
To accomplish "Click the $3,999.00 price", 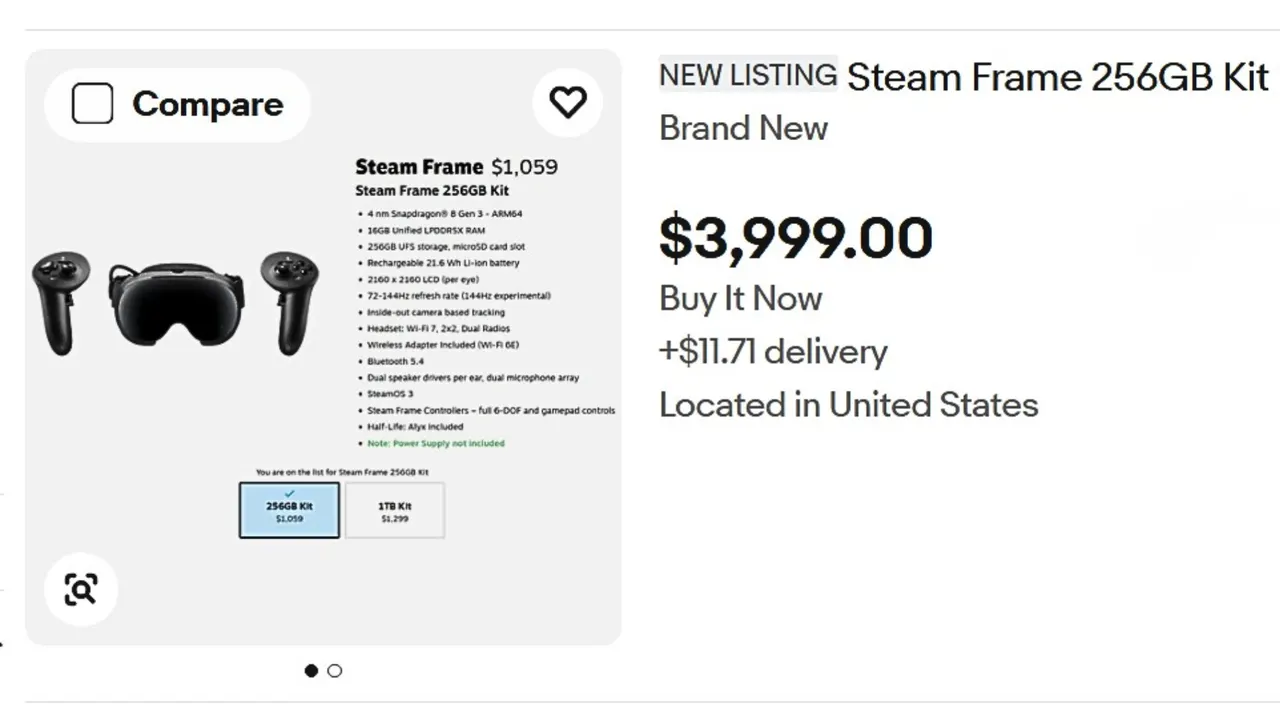I will pos(796,238).
